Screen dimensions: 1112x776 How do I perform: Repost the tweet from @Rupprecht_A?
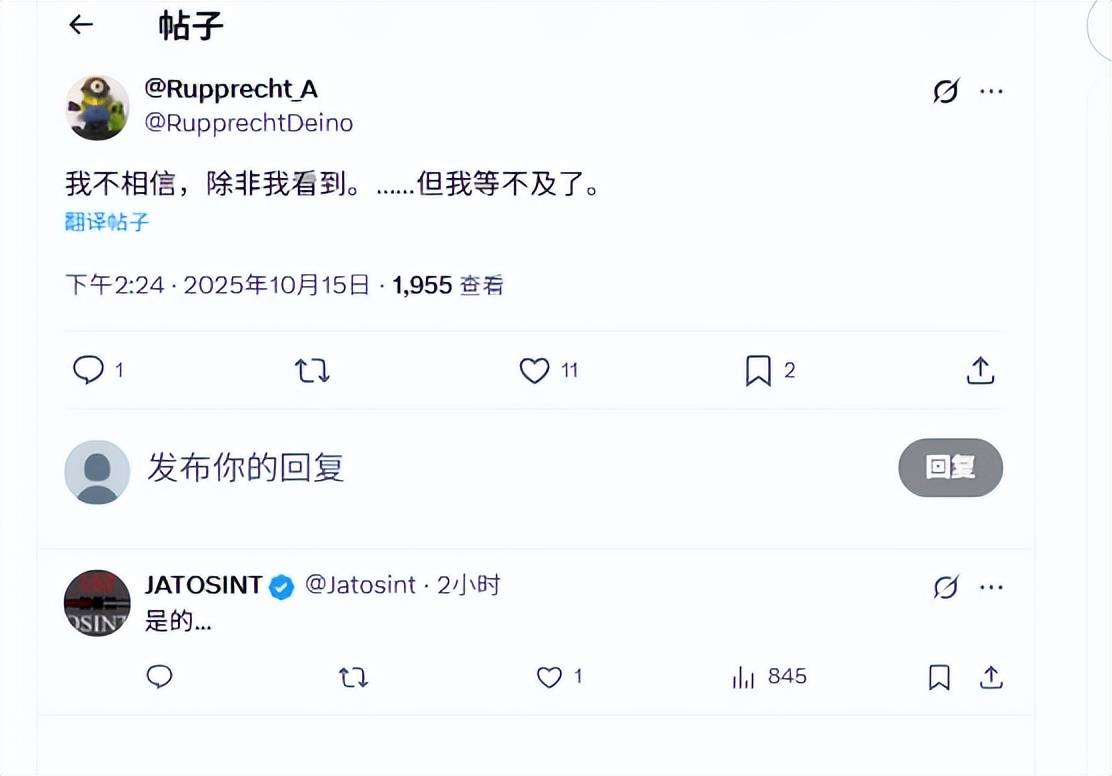pyautogui.click(x=311, y=370)
